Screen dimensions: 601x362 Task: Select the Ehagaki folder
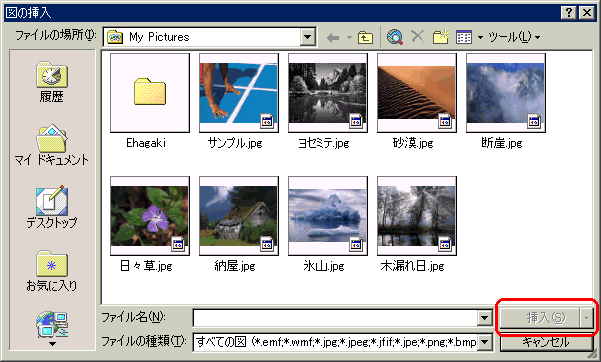click(149, 101)
